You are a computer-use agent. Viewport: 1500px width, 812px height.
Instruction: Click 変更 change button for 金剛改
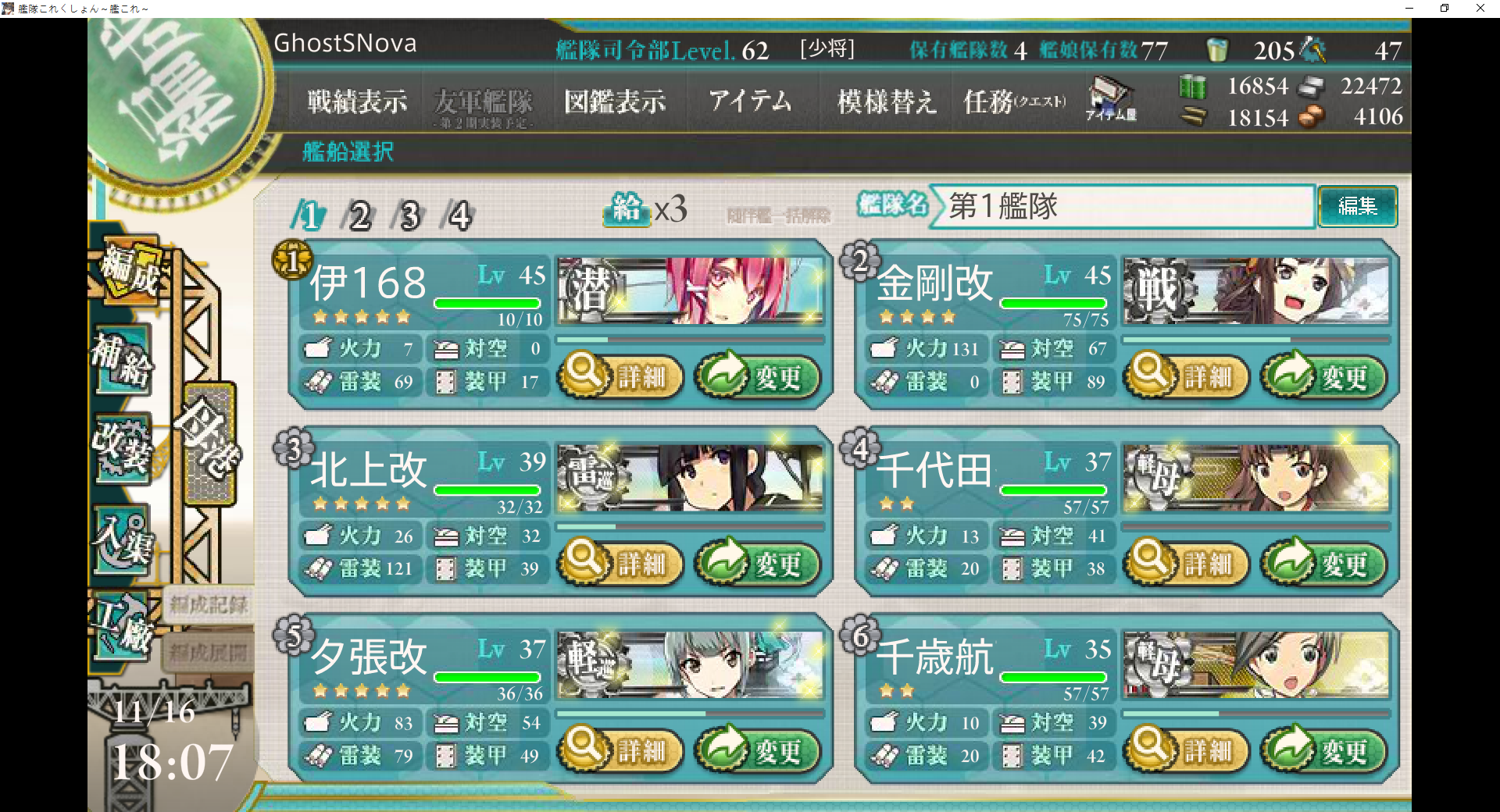coord(1324,377)
